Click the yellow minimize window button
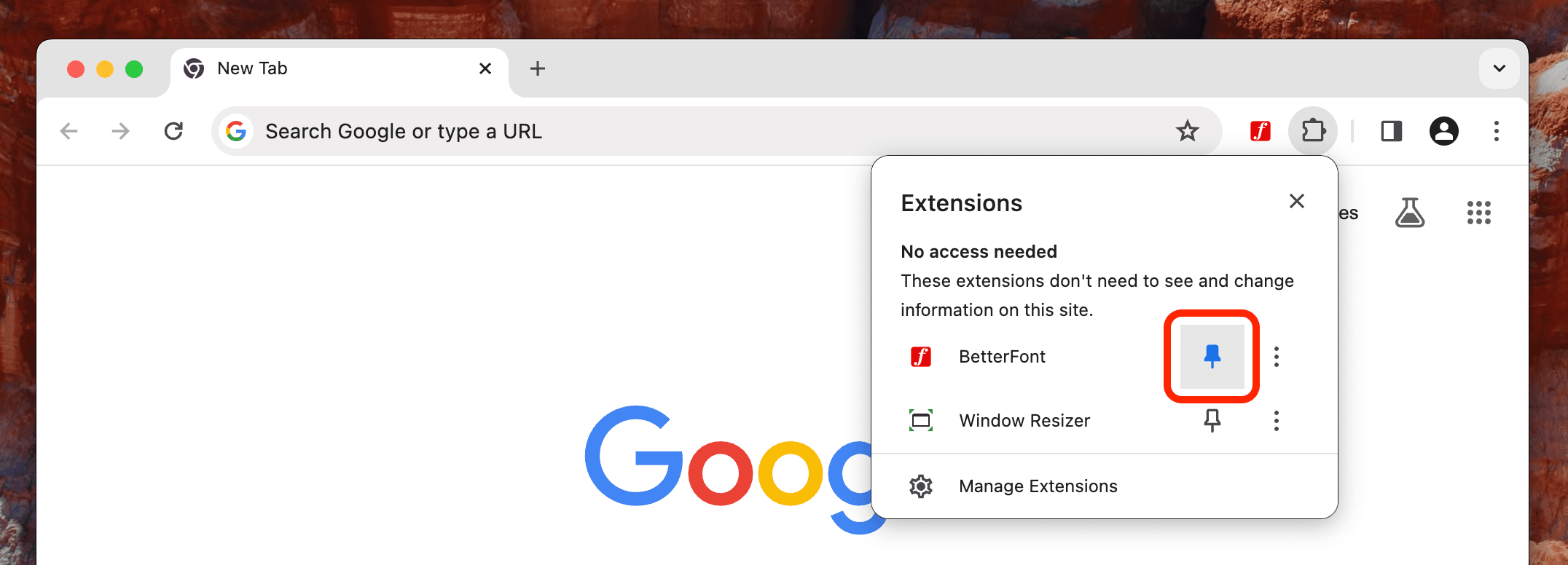This screenshot has height=565, width=1568. [x=105, y=69]
